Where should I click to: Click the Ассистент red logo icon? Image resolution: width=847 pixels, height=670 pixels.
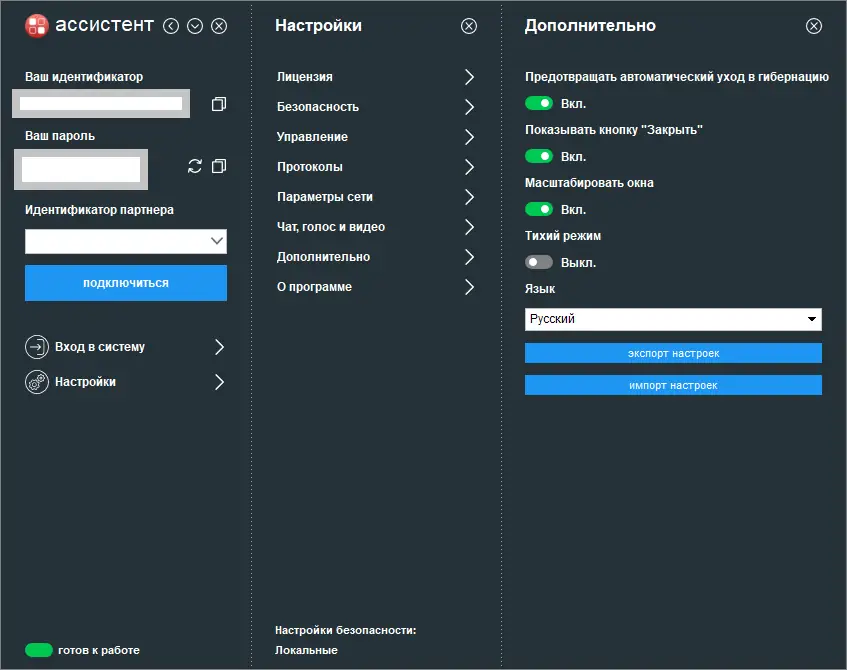36,26
